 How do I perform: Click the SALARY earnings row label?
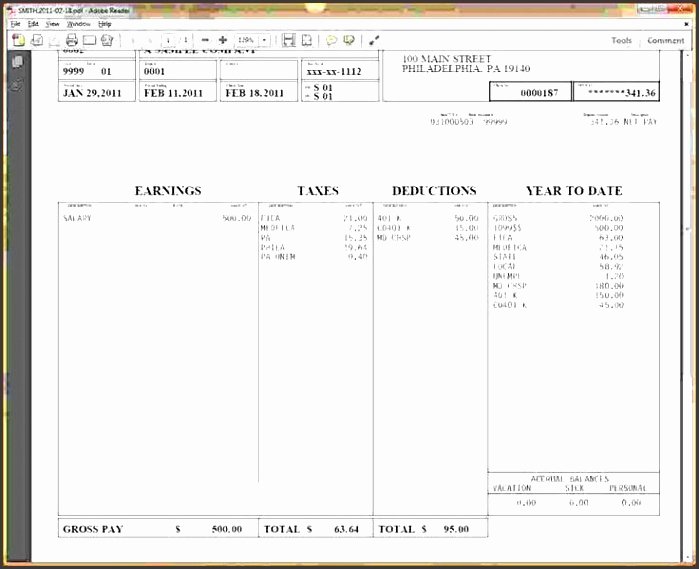click(77, 218)
